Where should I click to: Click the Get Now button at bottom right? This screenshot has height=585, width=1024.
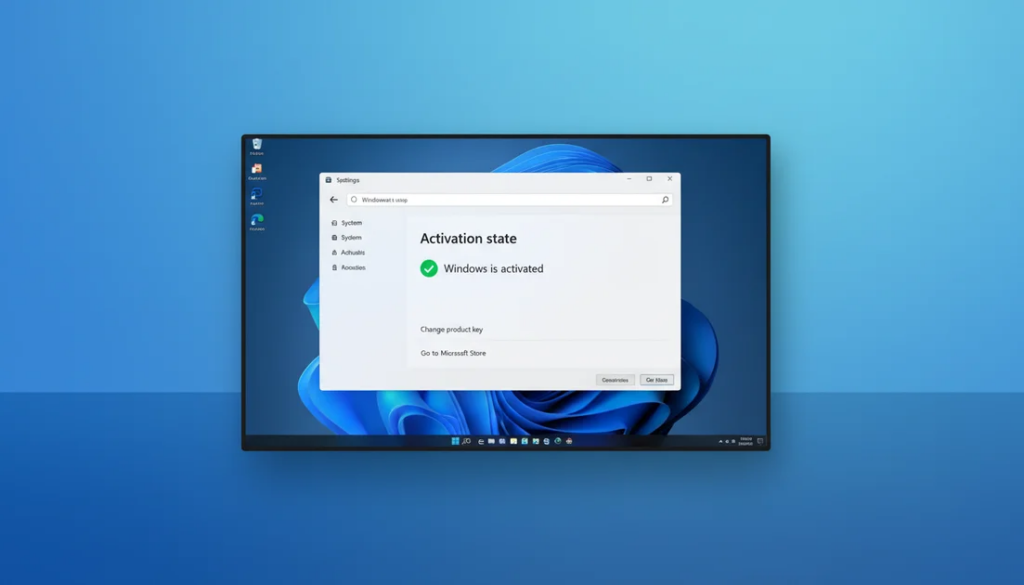[x=657, y=379]
